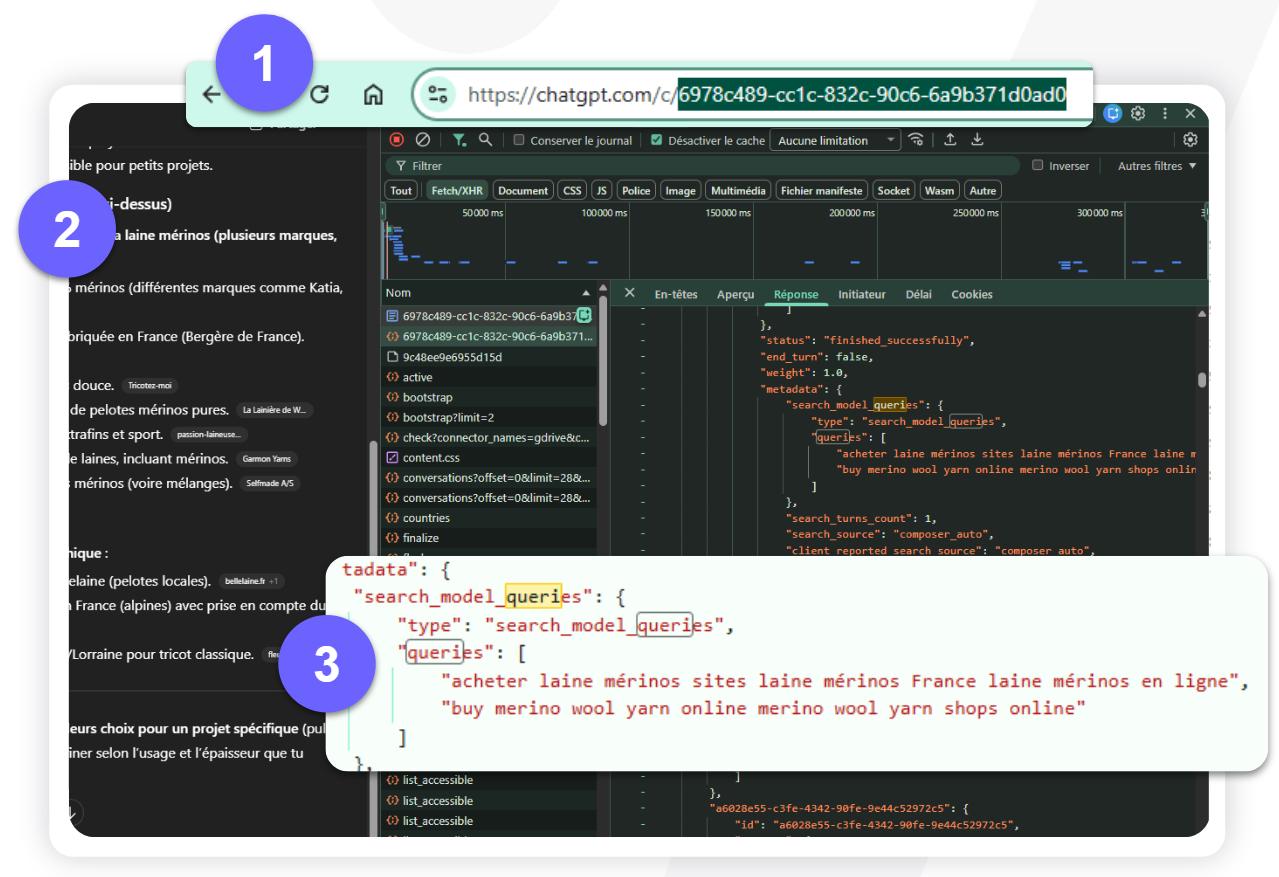Enable the Conserver le journal checkbox
The image size is (1279, 877).
point(520,141)
